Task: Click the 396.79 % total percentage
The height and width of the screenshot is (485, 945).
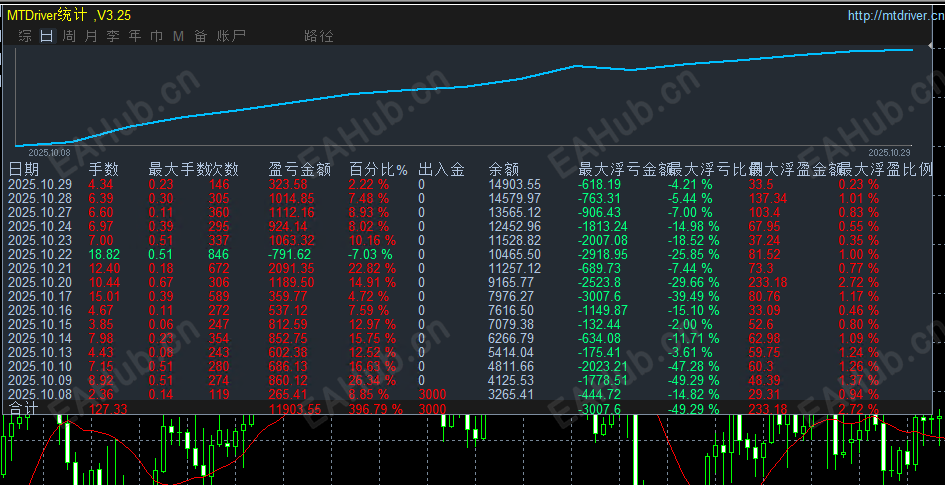Action: (x=375, y=409)
